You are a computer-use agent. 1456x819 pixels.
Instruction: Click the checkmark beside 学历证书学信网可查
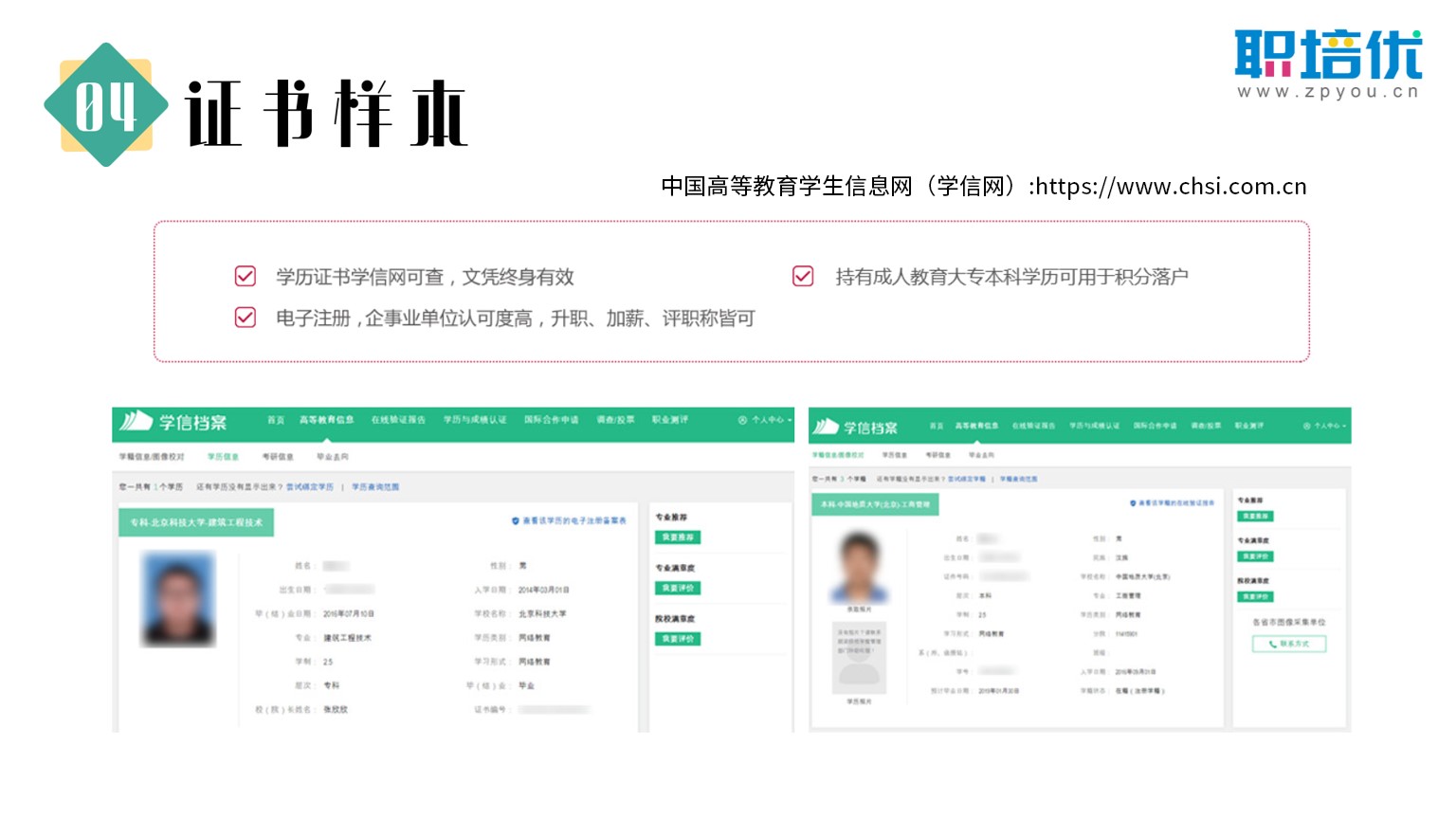point(246,276)
